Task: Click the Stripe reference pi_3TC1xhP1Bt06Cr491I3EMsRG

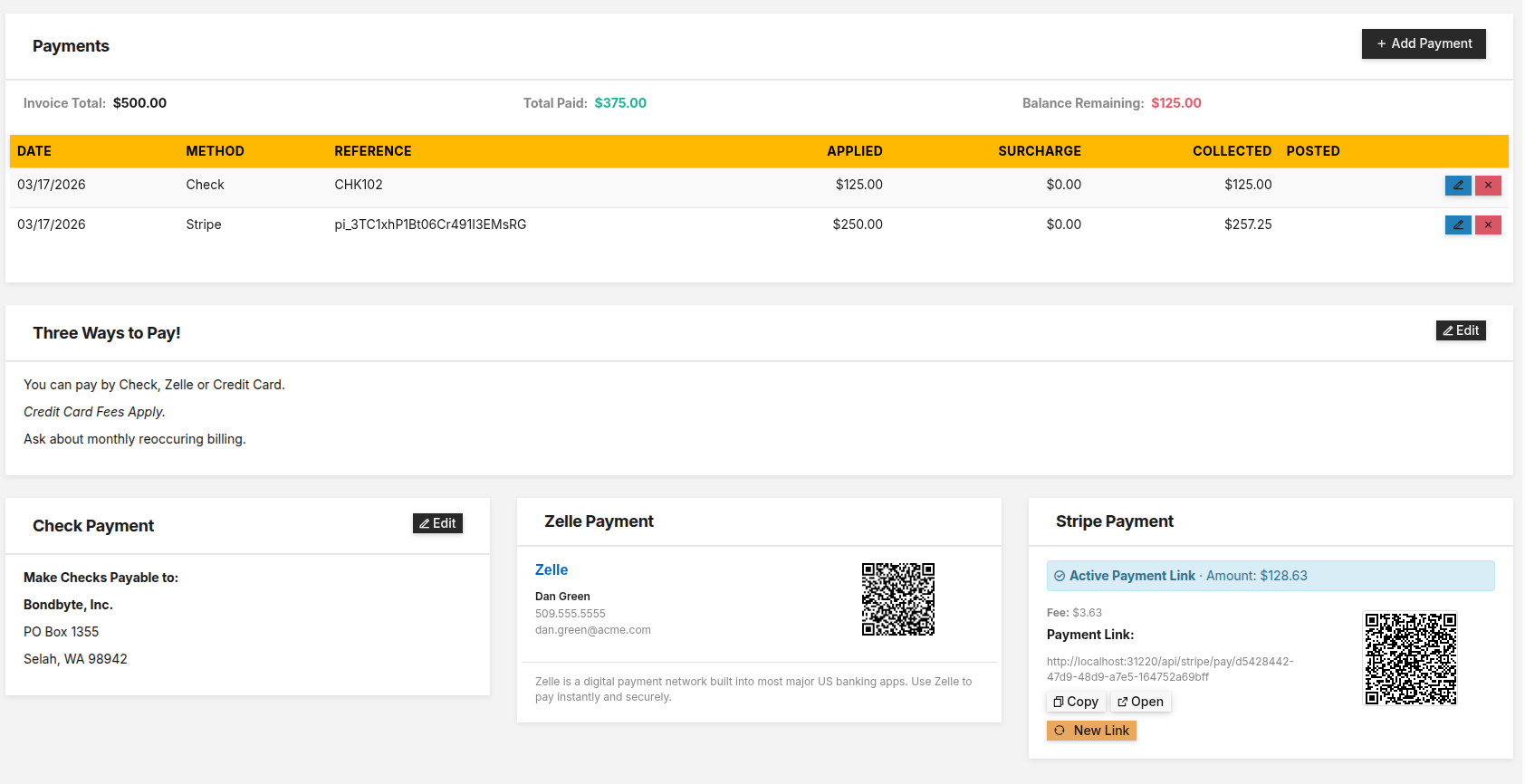Action: pyautogui.click(x=430, y=225)
